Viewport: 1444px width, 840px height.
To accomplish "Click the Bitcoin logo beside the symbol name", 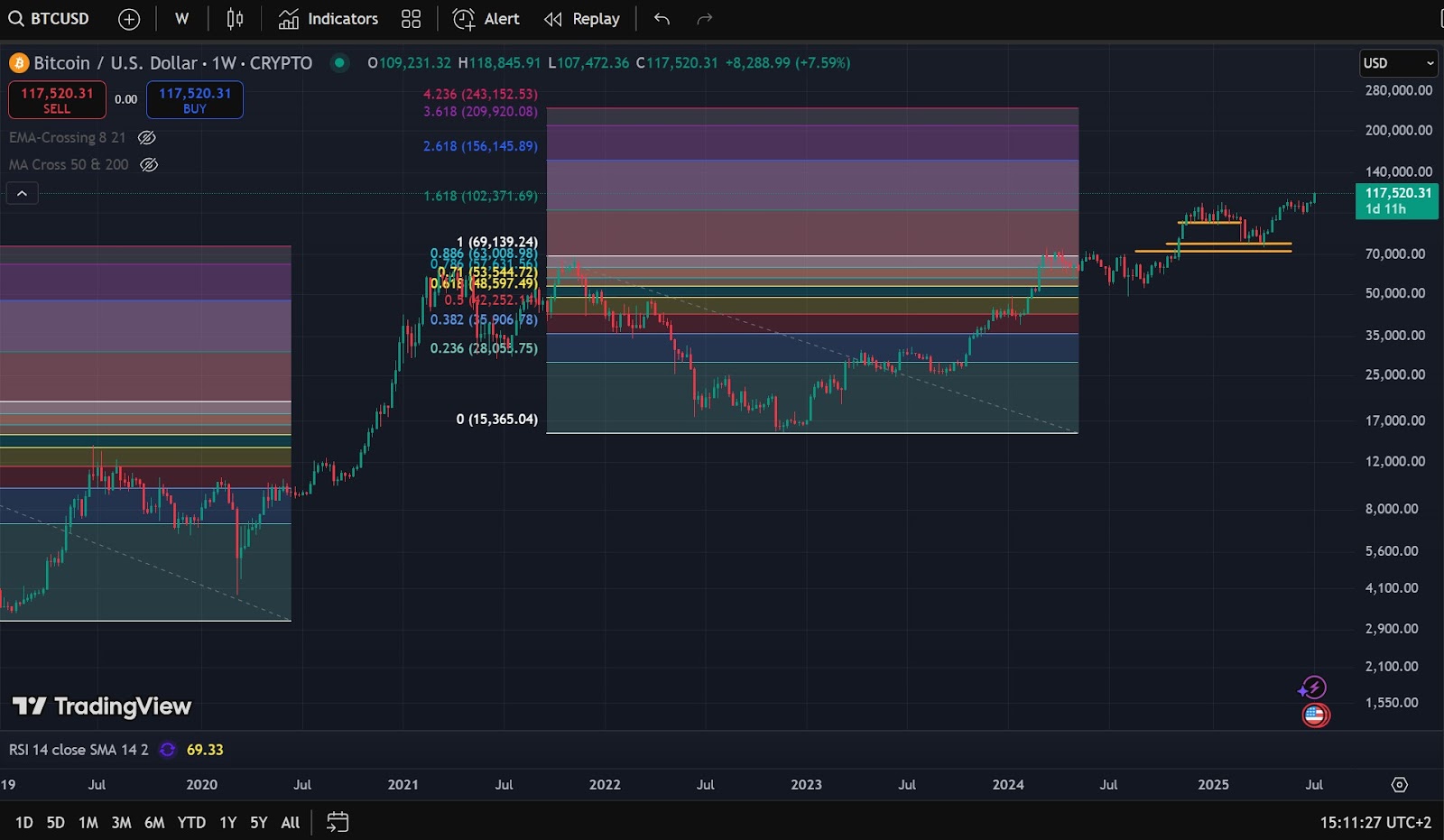I will point(19,63).
